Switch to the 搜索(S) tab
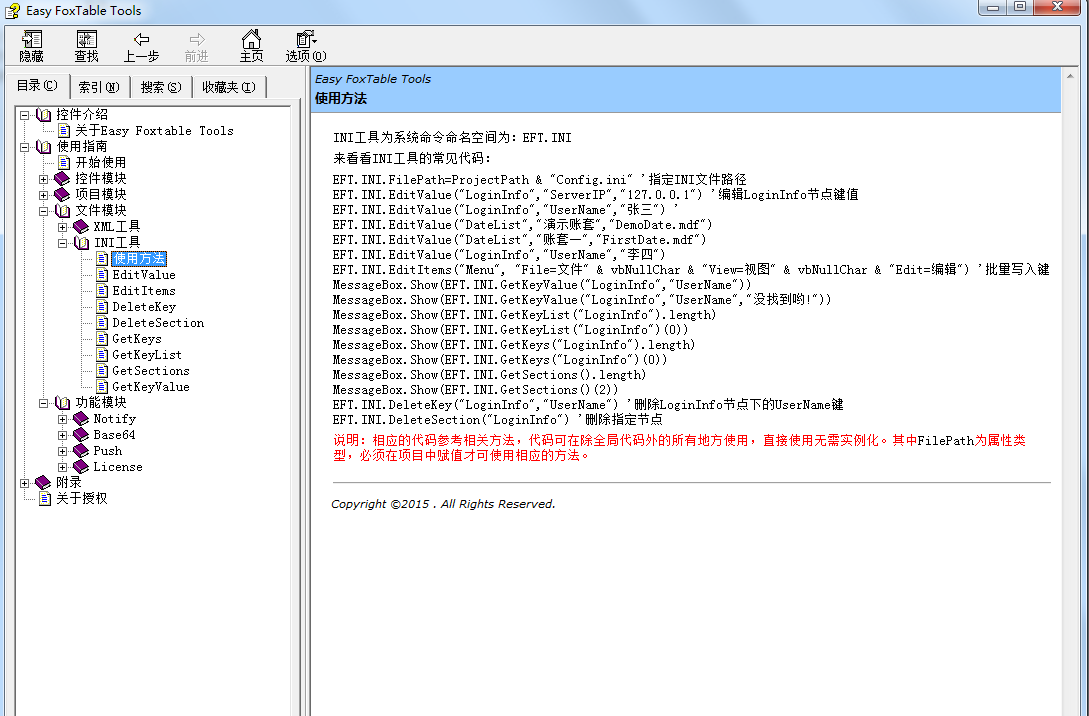The image size is (1089, 716). (x=161, y=87)
